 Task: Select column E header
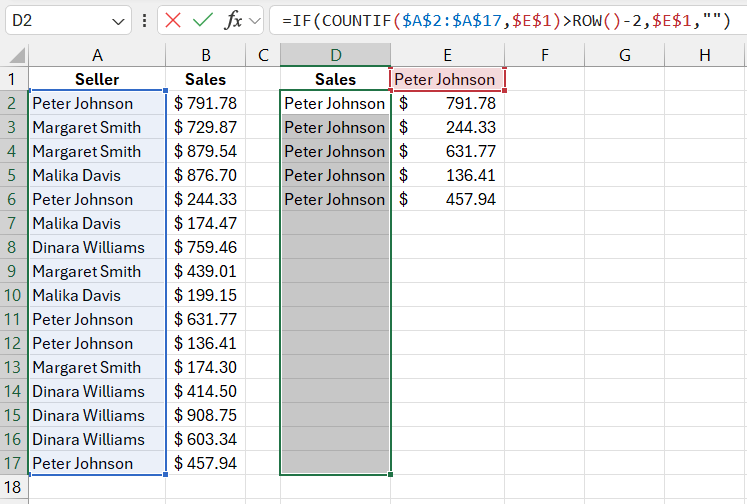(447, 55)
